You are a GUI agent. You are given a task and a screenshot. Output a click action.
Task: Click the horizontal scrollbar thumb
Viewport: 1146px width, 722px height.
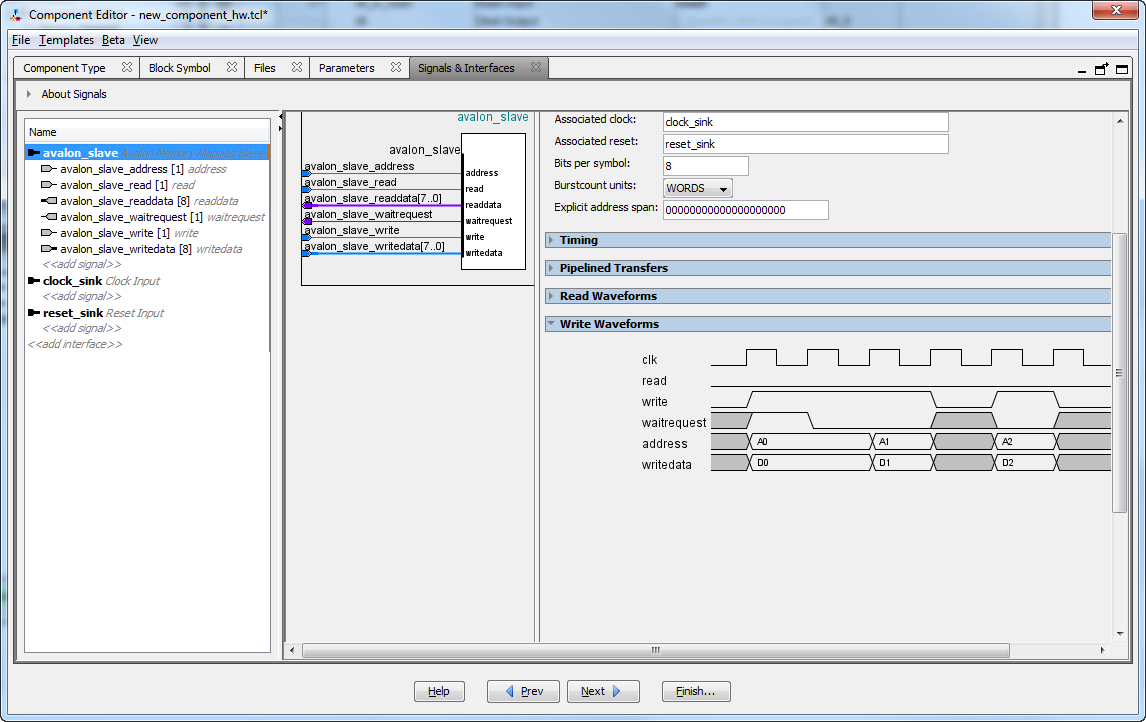pyautogui.click(x=655, y=650)
